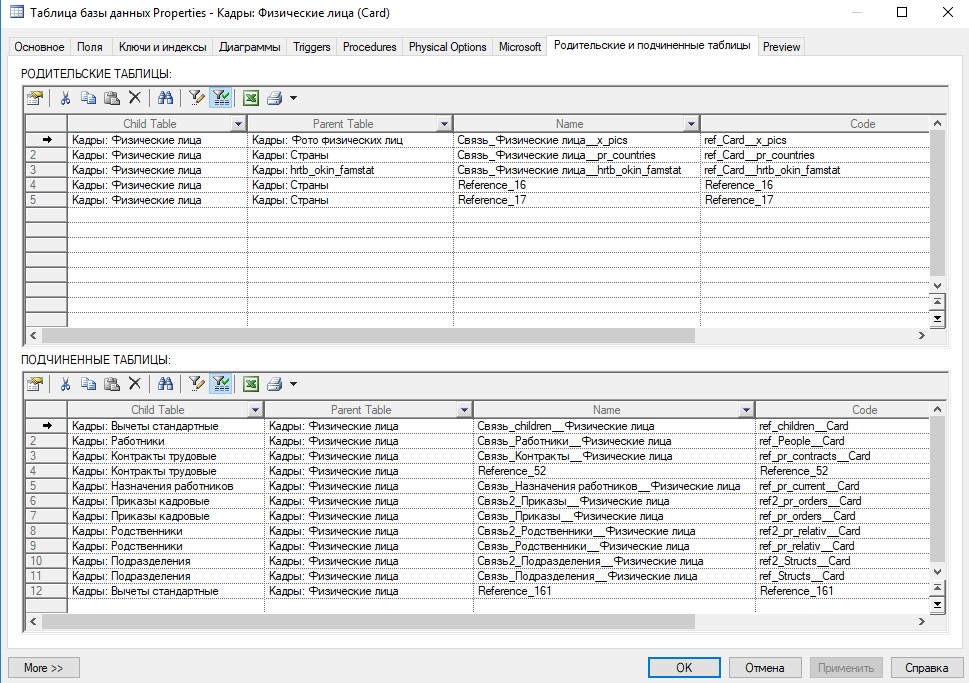
Task: Select the cell 'ref_People__Card'
Action: (842, 441)
